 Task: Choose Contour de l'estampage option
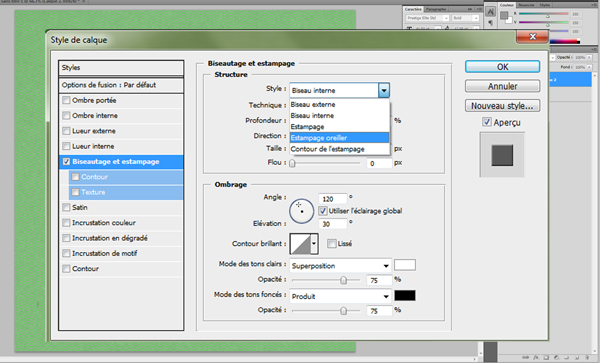click(x=339, y=149)
